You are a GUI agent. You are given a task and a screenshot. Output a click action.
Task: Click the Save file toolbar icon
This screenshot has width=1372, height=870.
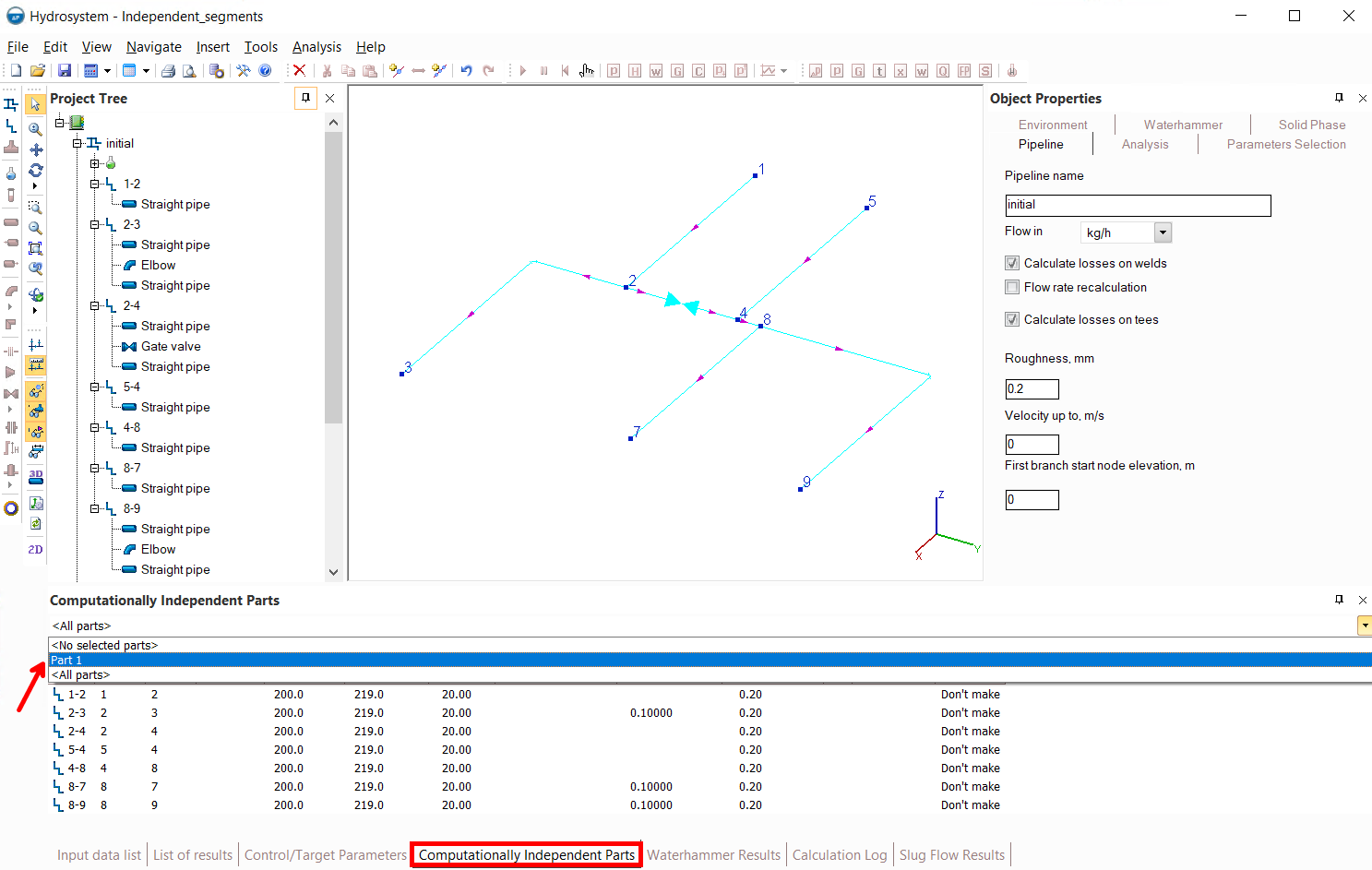[x=65, y=71]
